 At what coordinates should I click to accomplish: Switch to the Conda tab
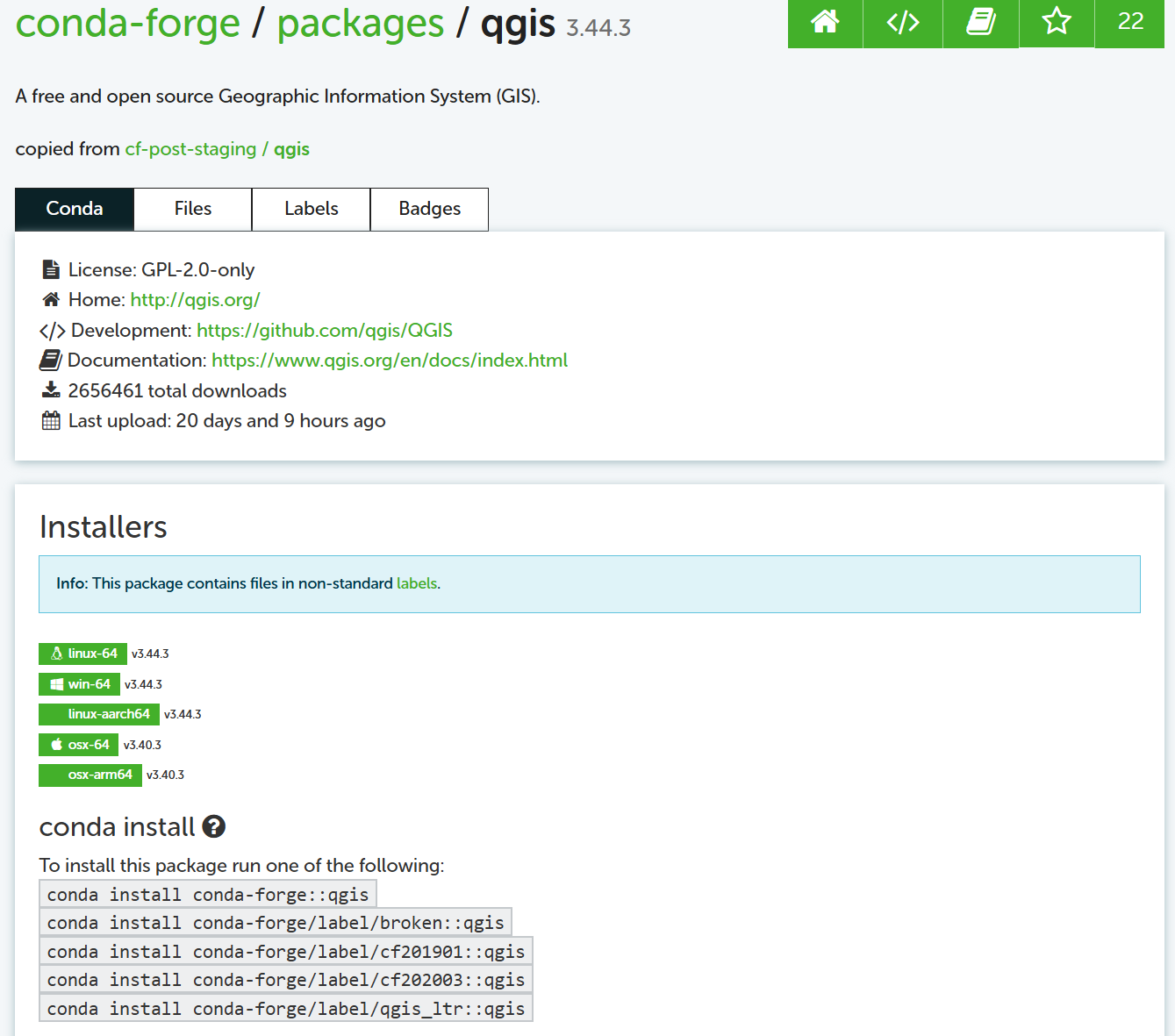coord(75,209)
